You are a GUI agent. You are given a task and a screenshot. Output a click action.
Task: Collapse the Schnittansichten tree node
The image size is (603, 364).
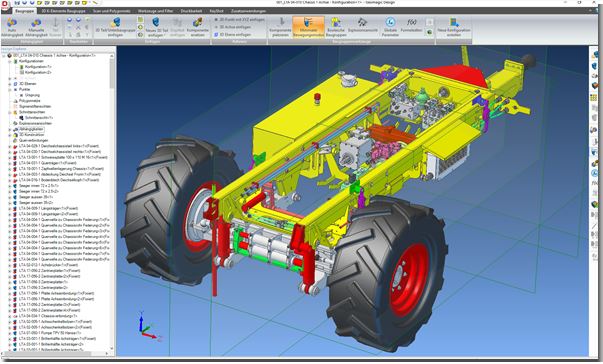tap(10, 112)
